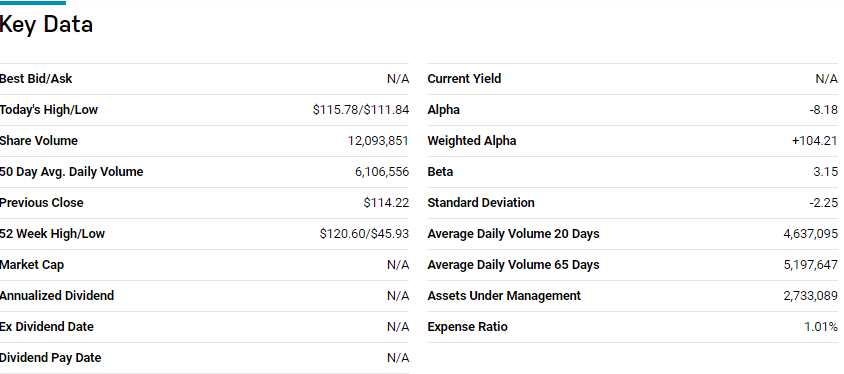Select the Market Cap label
Screen dimensions: 844x374
click(x=32, y=265)
